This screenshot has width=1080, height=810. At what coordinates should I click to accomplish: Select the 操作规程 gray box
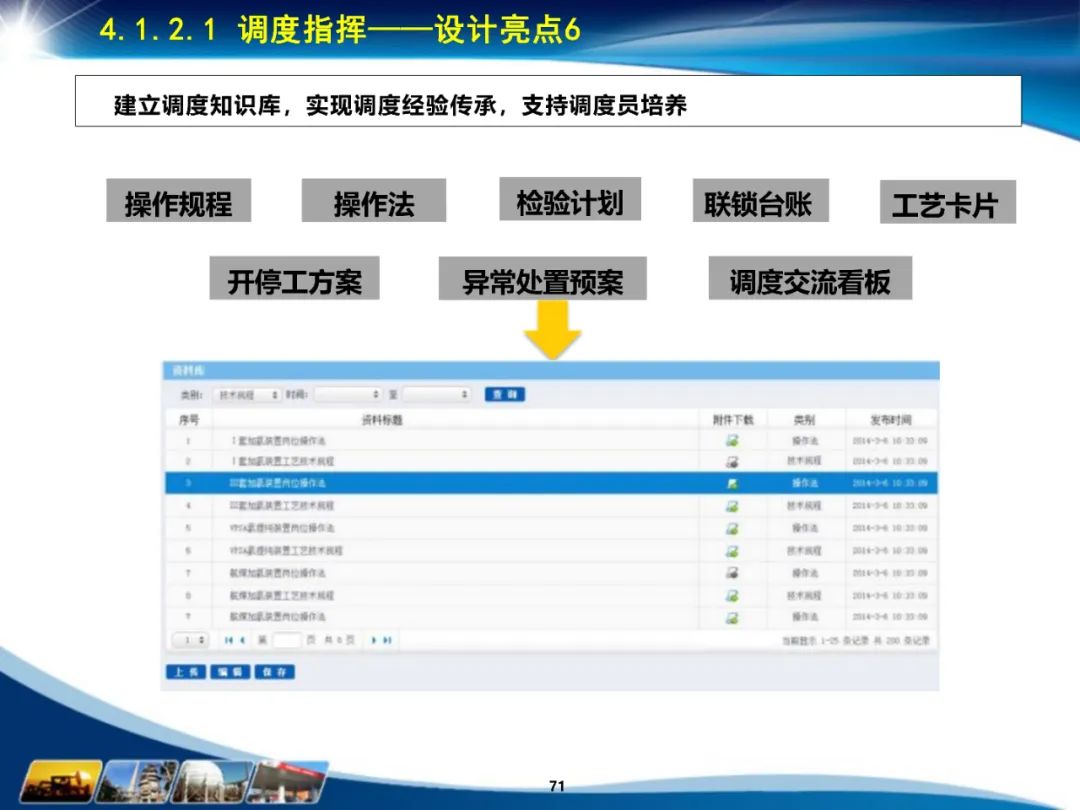point(178,200)
